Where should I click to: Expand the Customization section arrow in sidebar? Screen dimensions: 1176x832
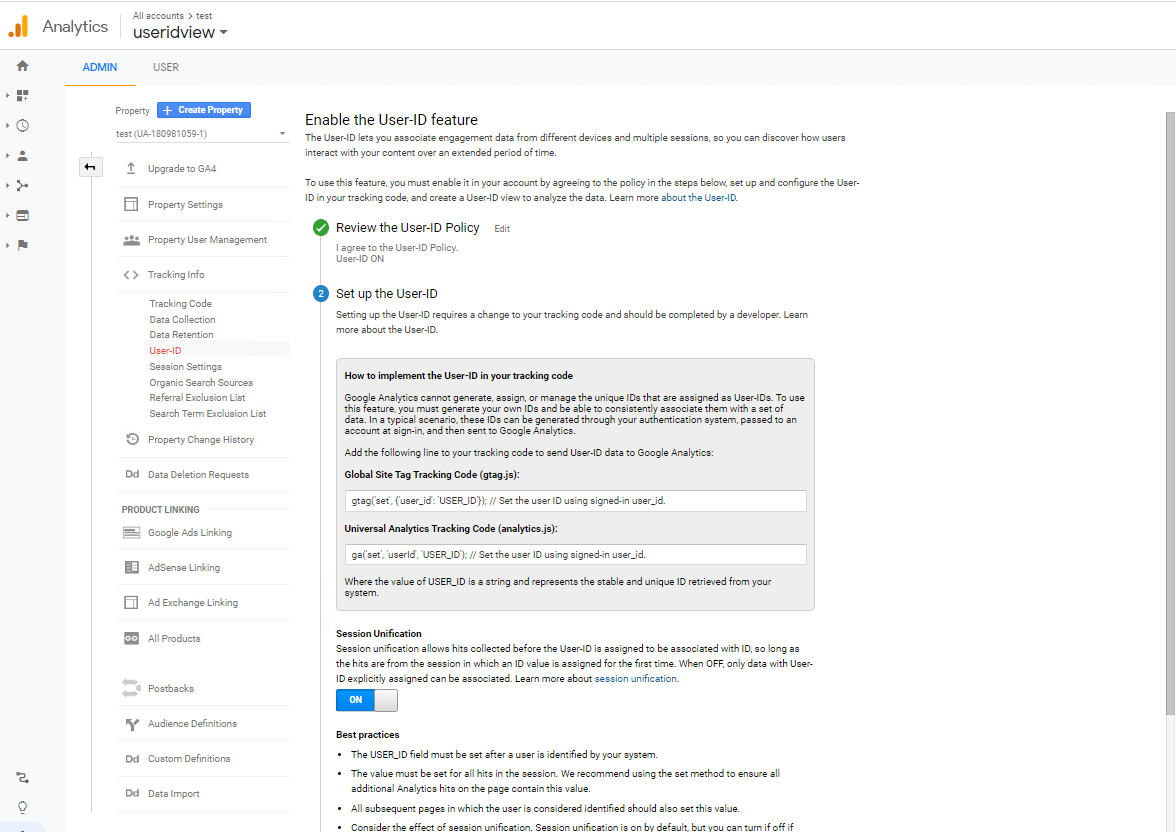8,95
